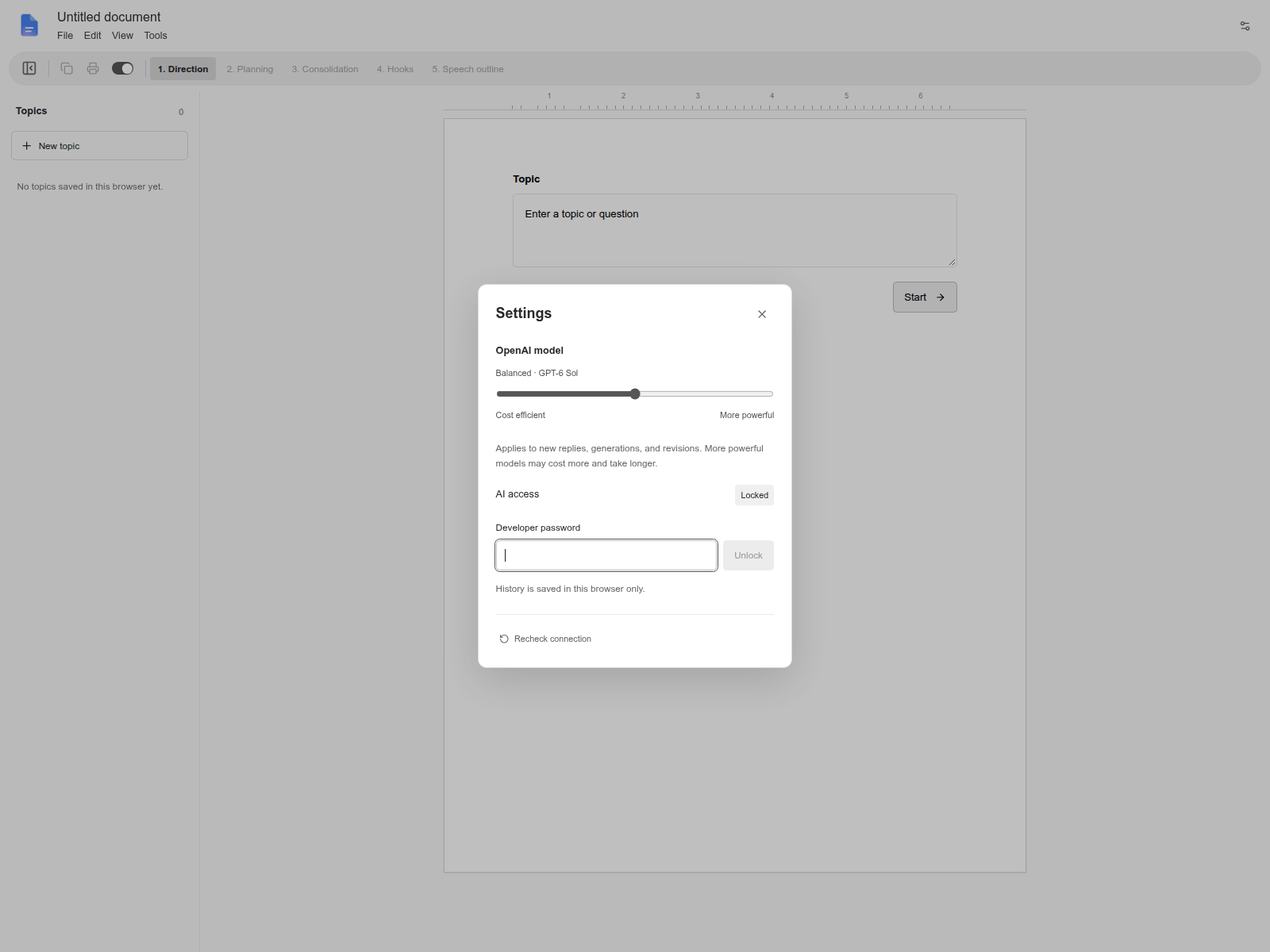Image resolution: width=1270 pixels, height=952 pixels.
Task: Click the plus icon in New topic
Action: click(27, 146)
